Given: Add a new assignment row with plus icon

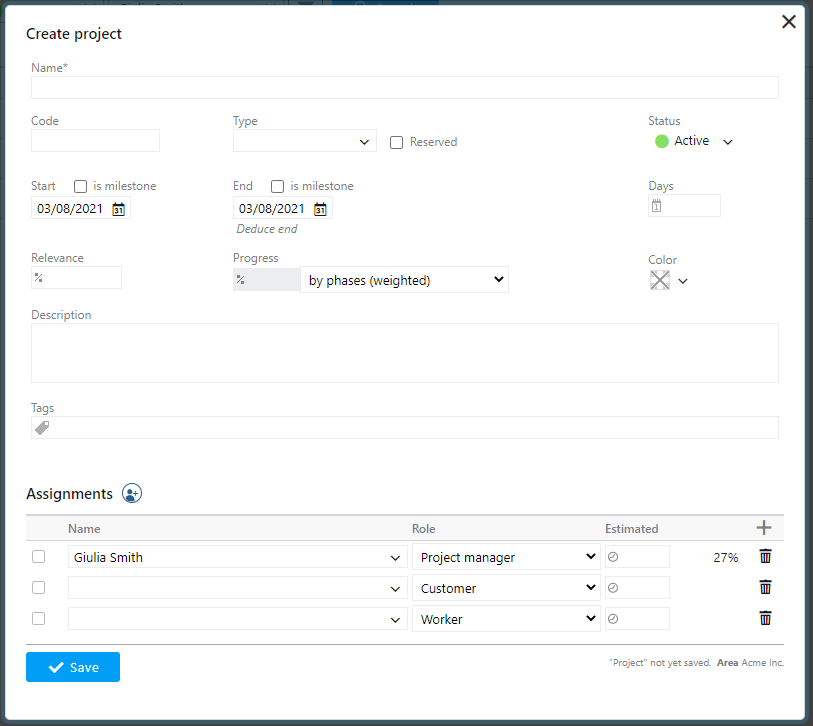Looking at the screenshot, I should (765, 528).
